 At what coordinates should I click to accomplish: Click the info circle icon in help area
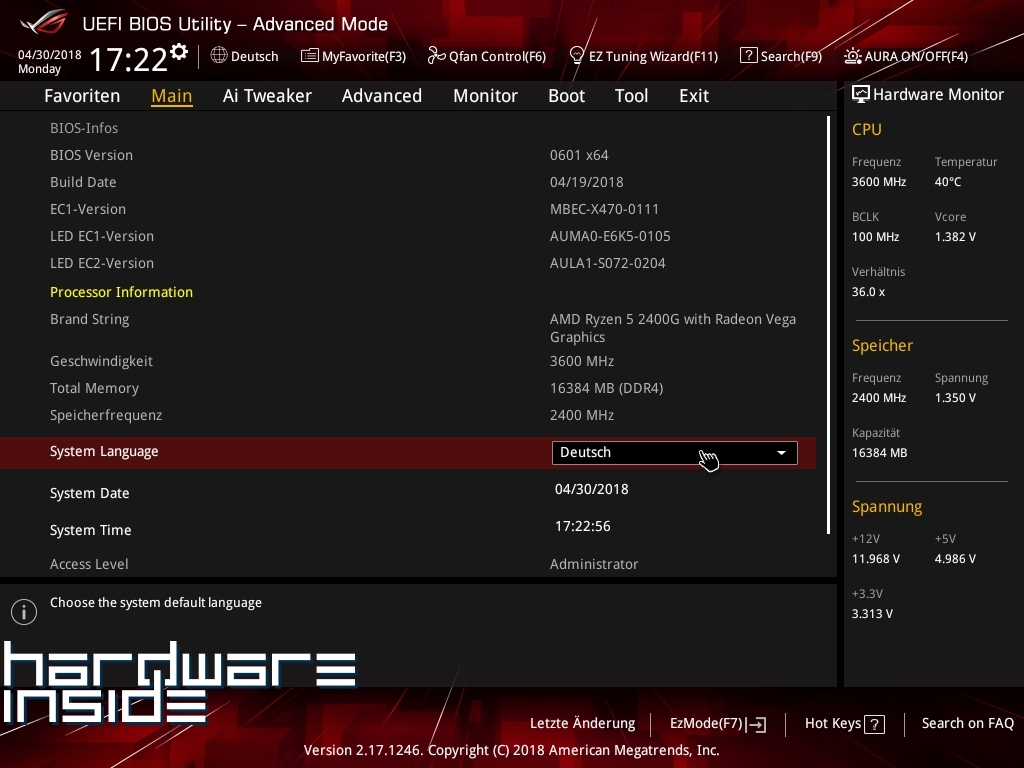(x=24, y=612)
